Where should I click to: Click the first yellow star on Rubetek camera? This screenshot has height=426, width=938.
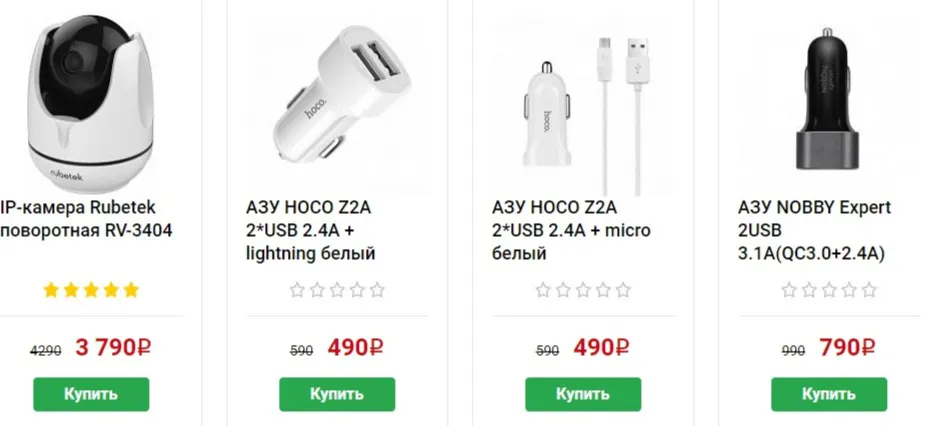tap(51, 290)
